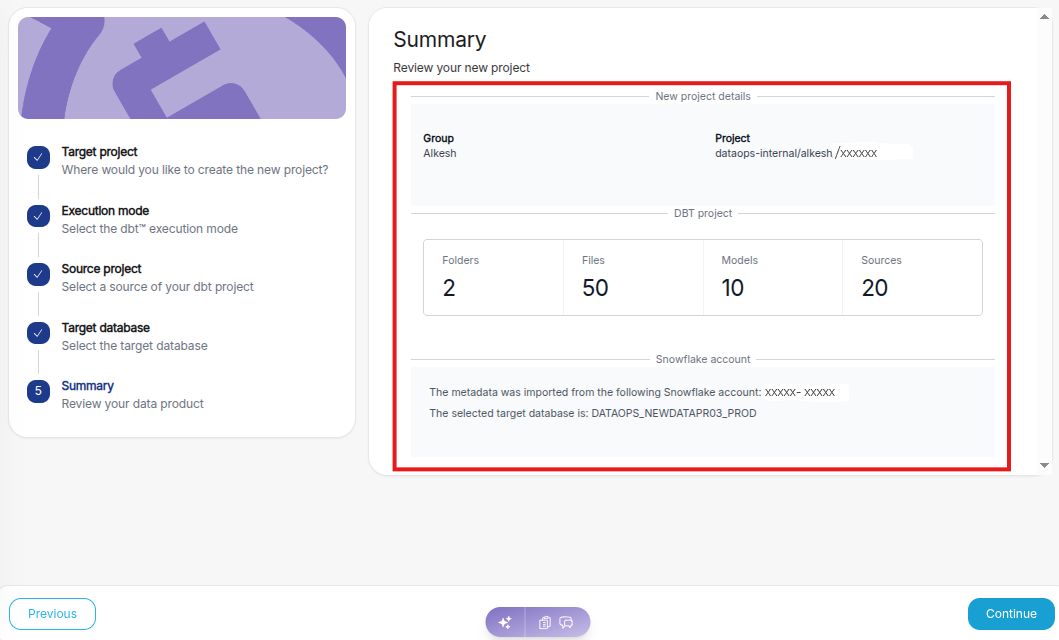Go to the Target project step
Viewport: 1059px width, 640px height.
[x=100, y=152]
